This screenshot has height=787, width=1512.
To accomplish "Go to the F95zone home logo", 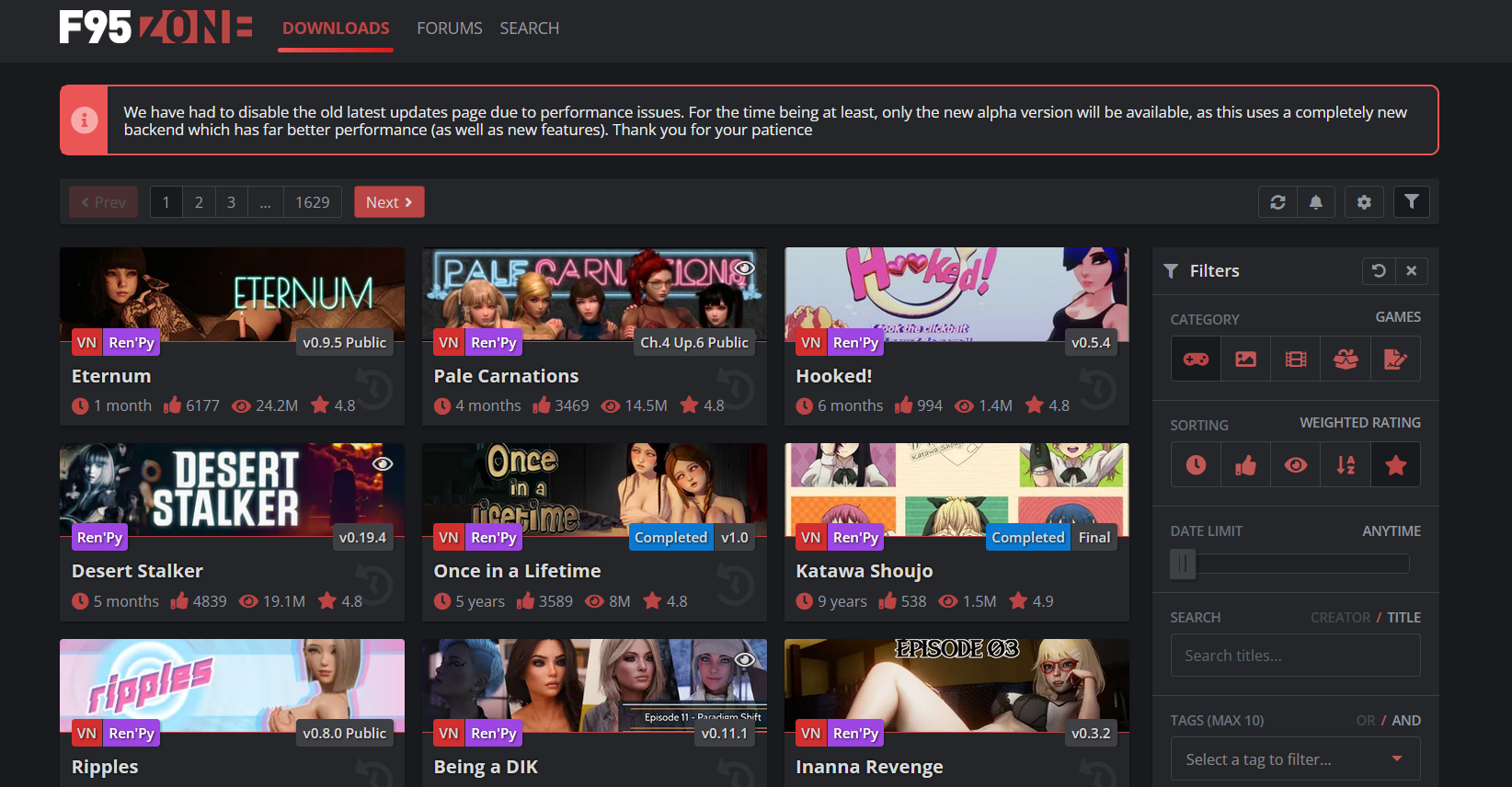I will click(x=155, y=28).
